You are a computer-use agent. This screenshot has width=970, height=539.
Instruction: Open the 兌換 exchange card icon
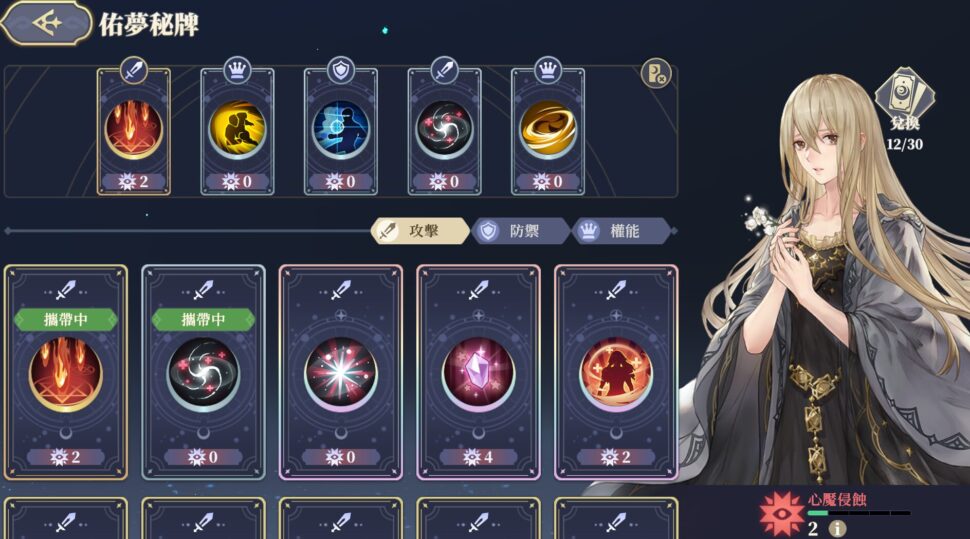[904, 99]
